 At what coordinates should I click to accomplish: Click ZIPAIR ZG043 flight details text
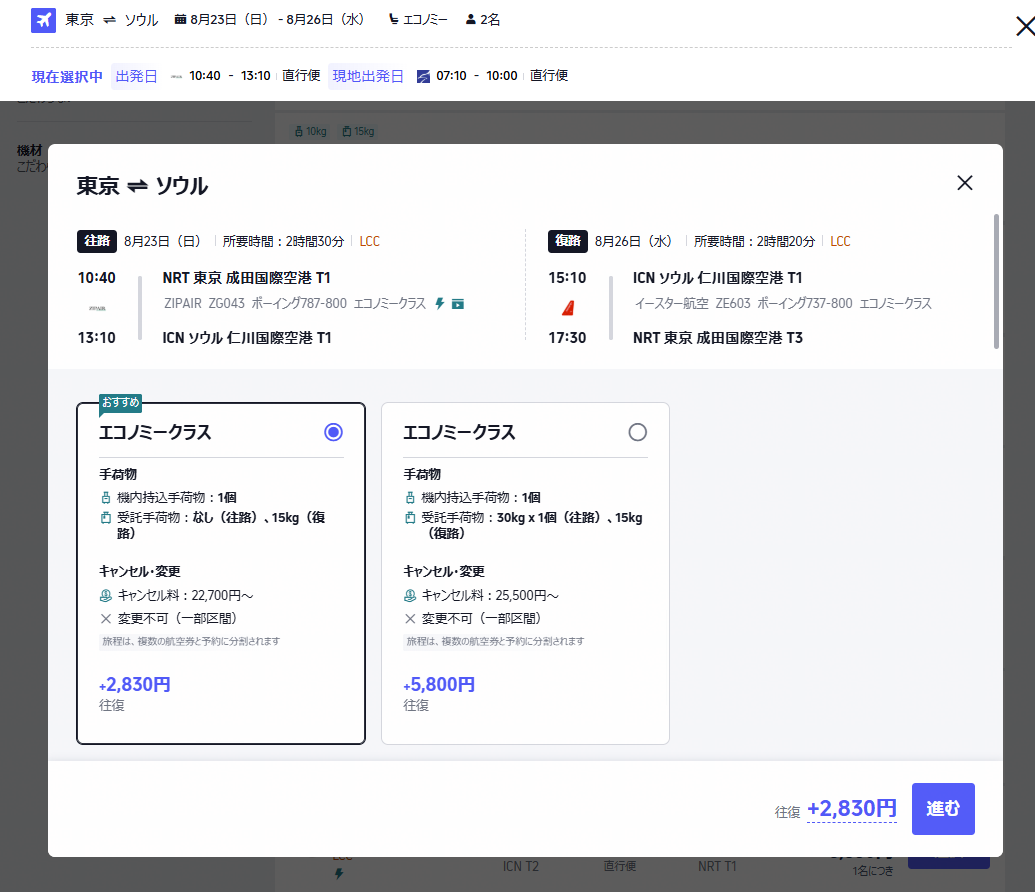[295, 304]
